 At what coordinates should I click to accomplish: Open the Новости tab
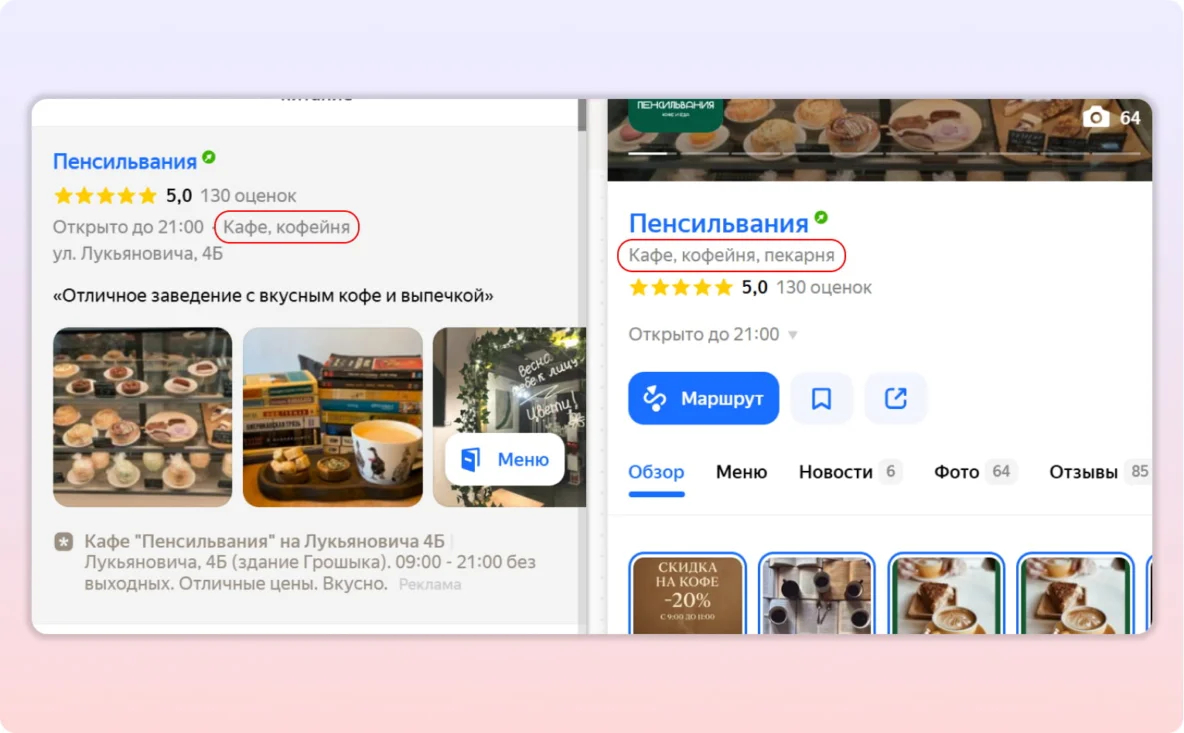click(836, 472)
